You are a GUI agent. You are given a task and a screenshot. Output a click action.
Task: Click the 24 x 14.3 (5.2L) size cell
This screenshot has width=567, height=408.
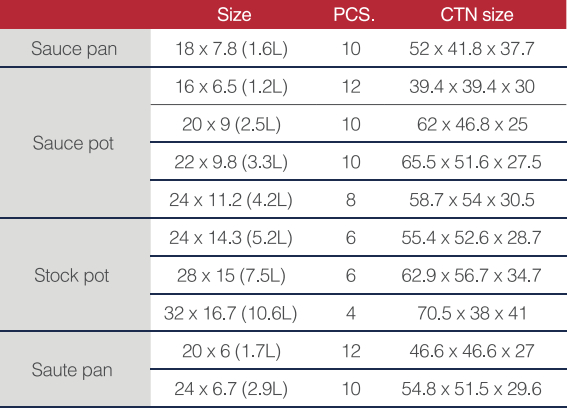pos(231,238)
